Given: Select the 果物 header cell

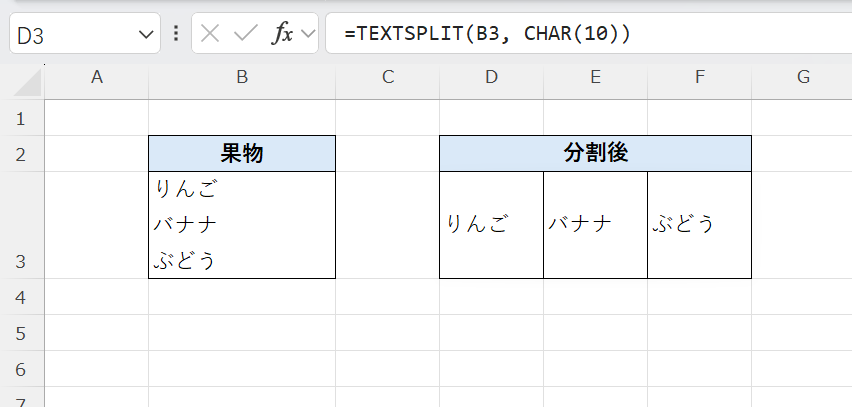Looking at the screenshot, I should 241,153.
